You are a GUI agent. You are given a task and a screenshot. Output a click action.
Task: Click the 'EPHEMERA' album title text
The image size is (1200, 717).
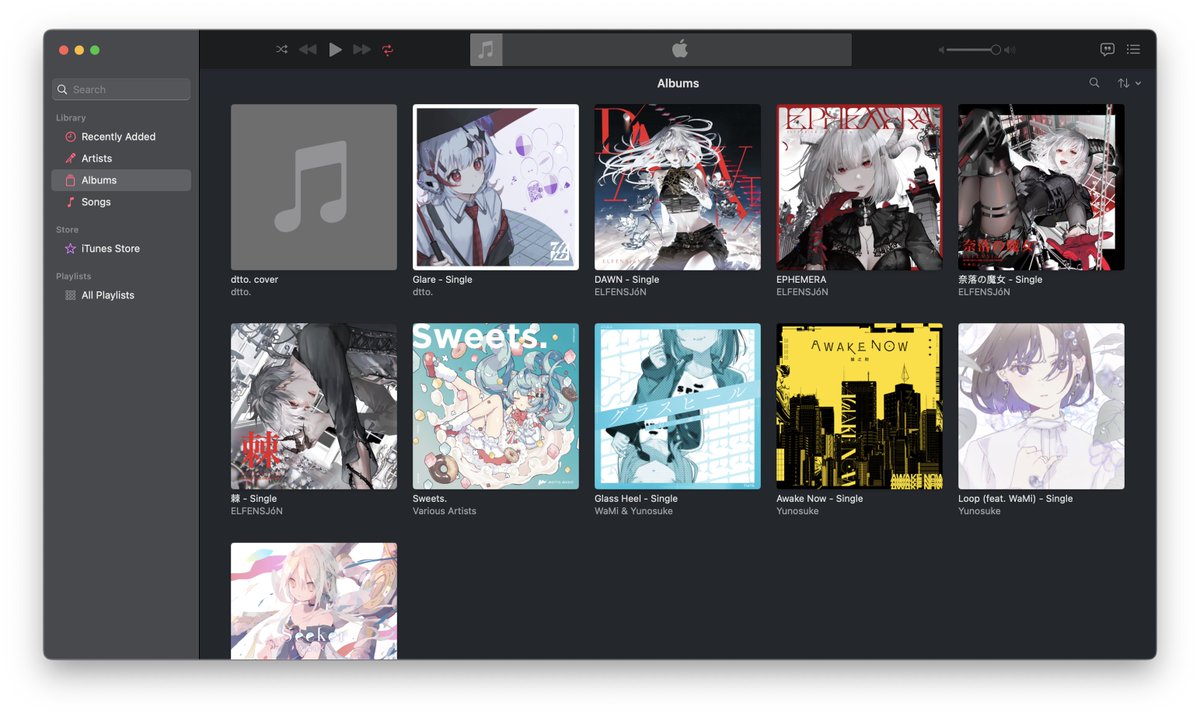point(802,279)
